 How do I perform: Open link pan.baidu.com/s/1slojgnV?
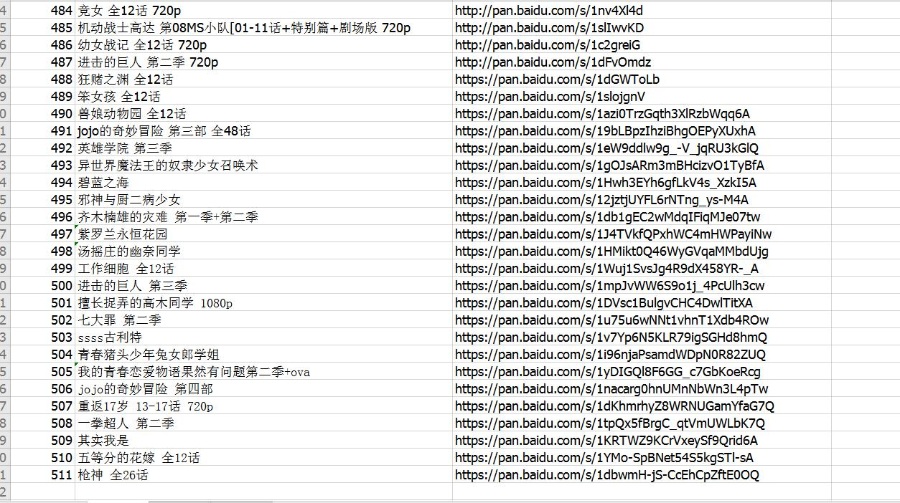(550, 96)
